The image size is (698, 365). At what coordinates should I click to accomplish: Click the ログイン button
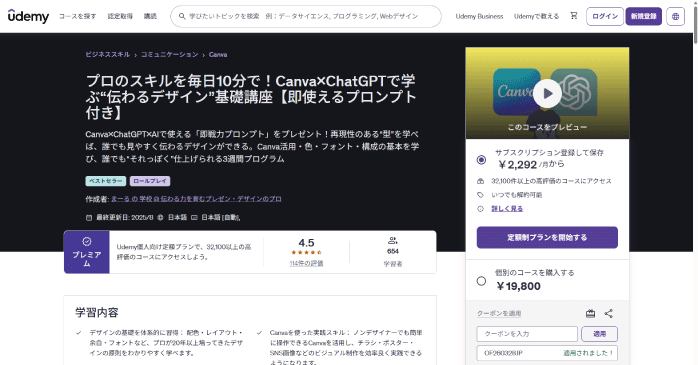605,16
